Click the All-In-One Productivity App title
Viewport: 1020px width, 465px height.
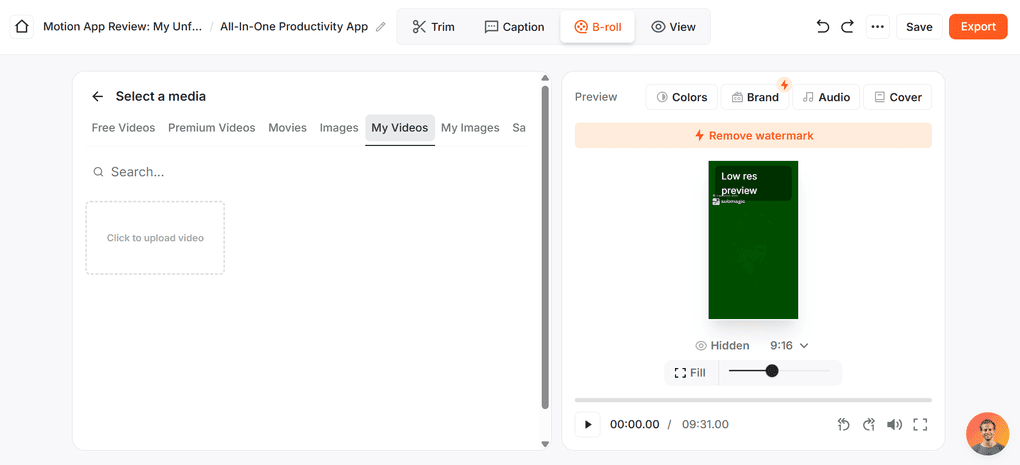[x=294, y=27]
